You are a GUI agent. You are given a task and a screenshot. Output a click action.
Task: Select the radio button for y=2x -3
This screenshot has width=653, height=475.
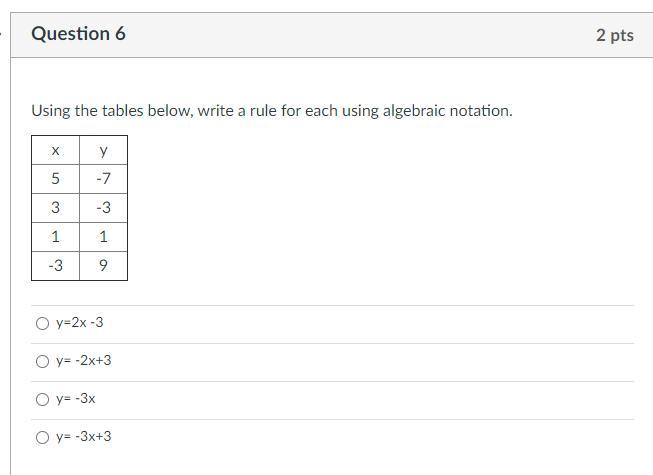[42, 323]
